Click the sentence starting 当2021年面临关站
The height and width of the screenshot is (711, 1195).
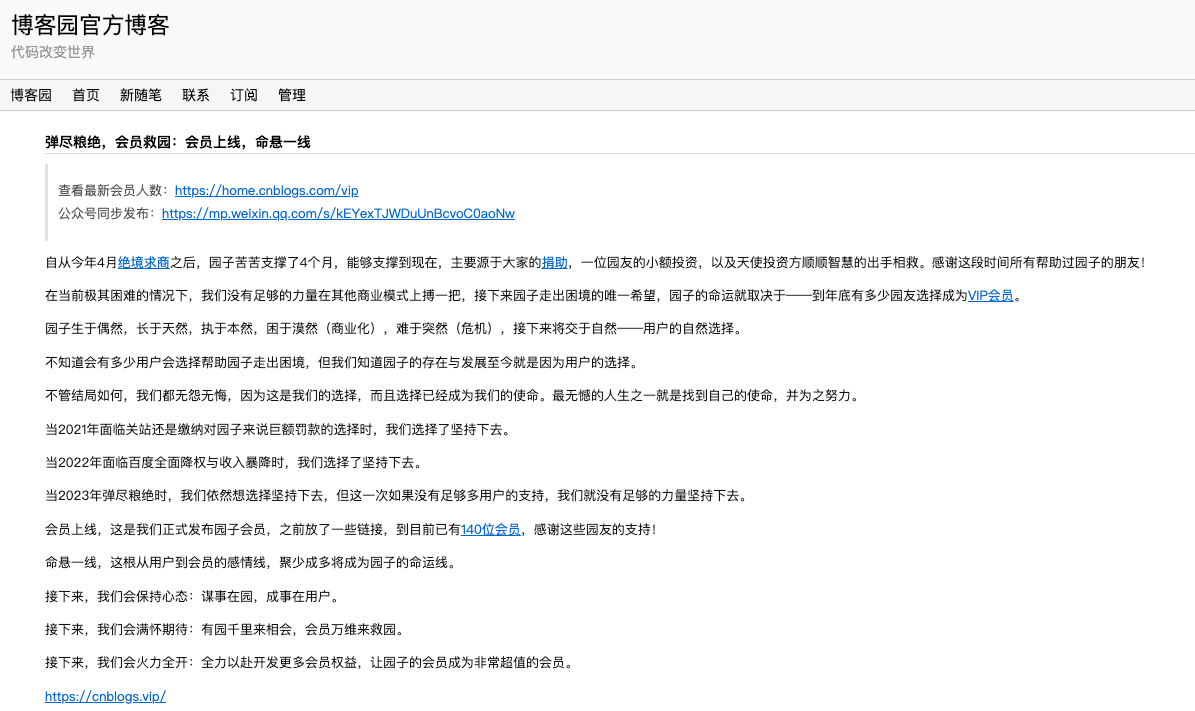pyautogui.click(x=277, y=430)
